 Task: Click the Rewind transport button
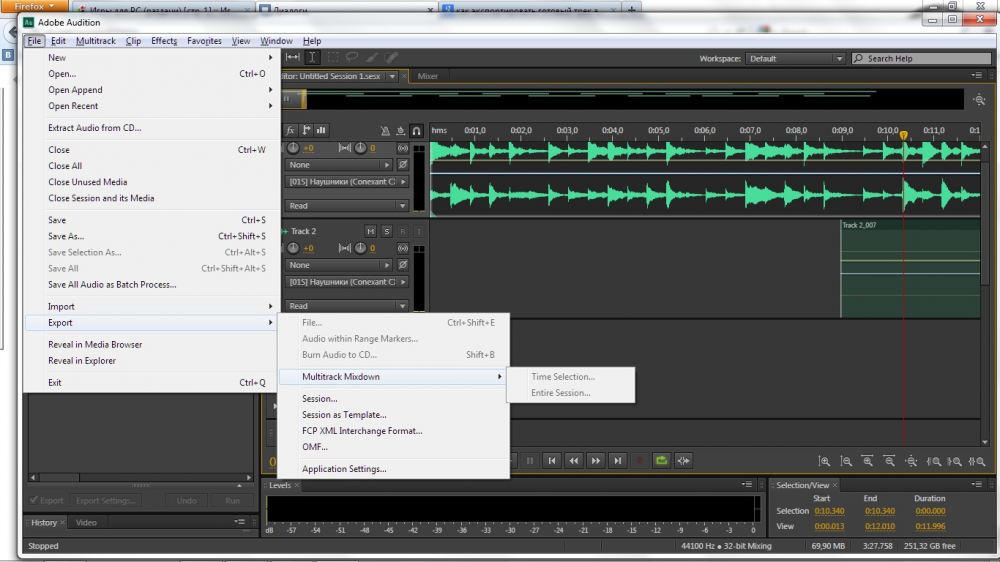tap(573, 461)
